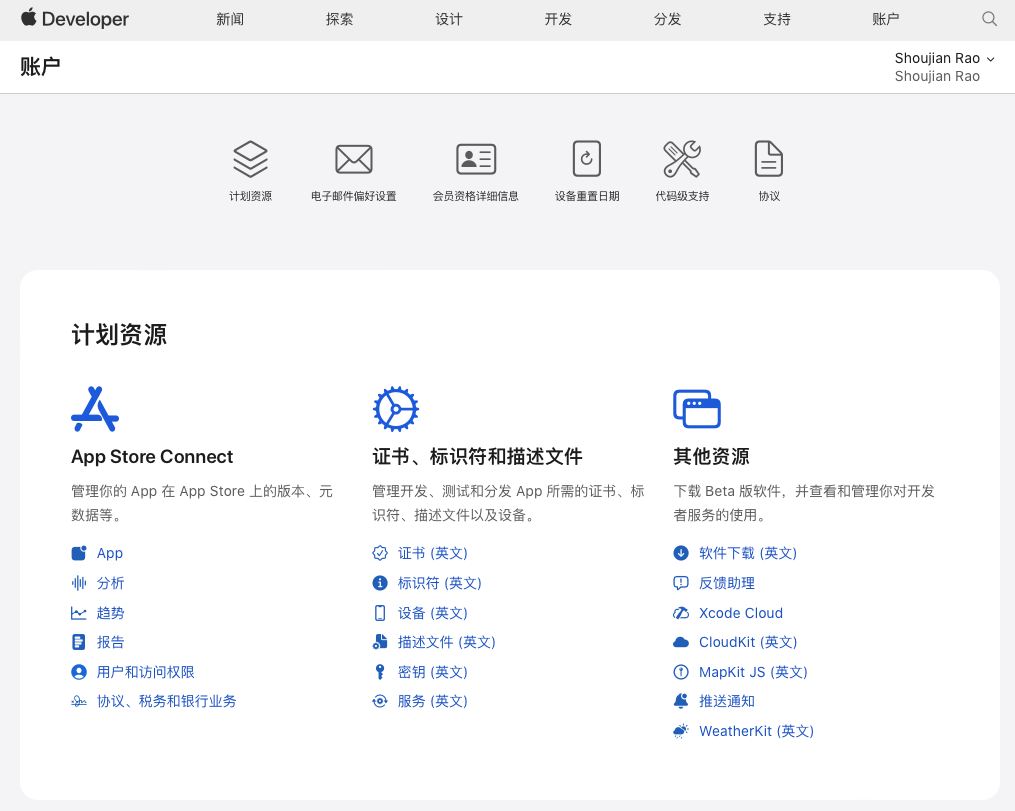The height and width of the screenshot is (811, 1015).
Task: Click the 用户和访问权限 link
Action: [145, 672]
